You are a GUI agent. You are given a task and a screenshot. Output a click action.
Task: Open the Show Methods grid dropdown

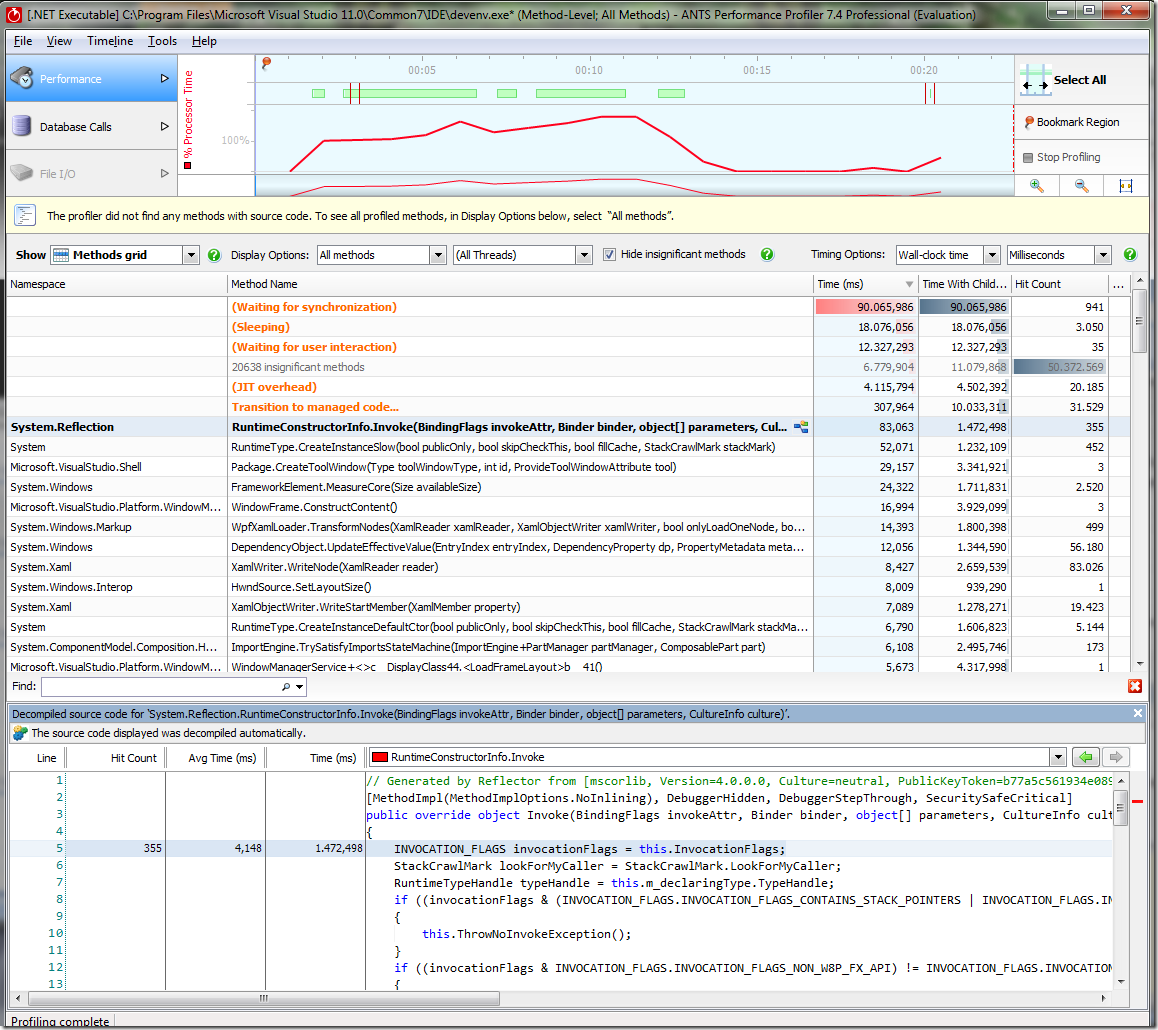(x=191, y=255)
